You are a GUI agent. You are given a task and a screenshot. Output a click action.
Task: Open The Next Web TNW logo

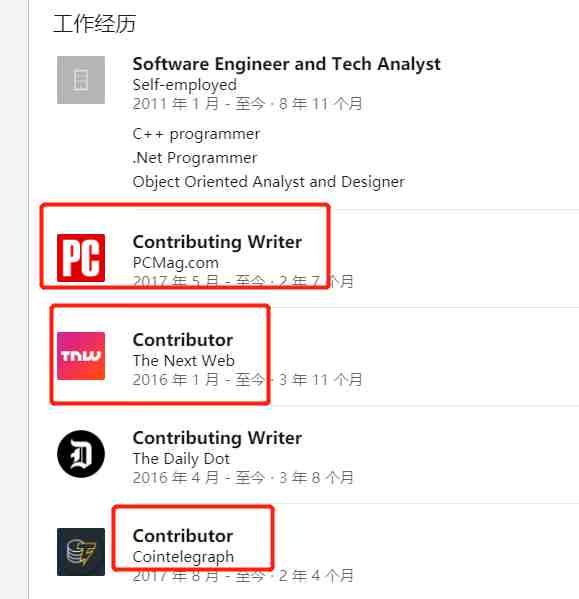tap(81, 356)
